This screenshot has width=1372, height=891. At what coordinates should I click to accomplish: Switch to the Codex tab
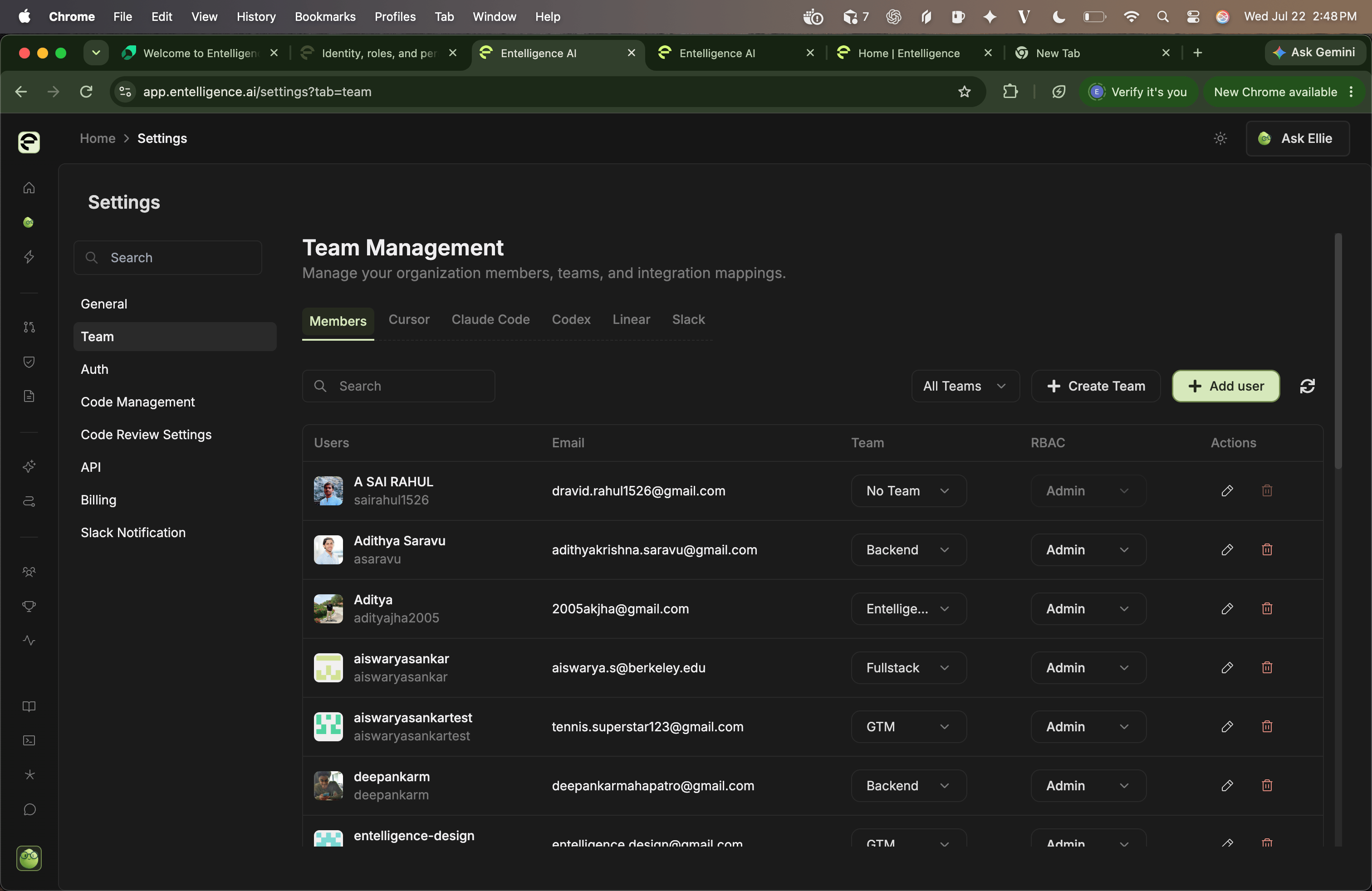tap(571, 319)
